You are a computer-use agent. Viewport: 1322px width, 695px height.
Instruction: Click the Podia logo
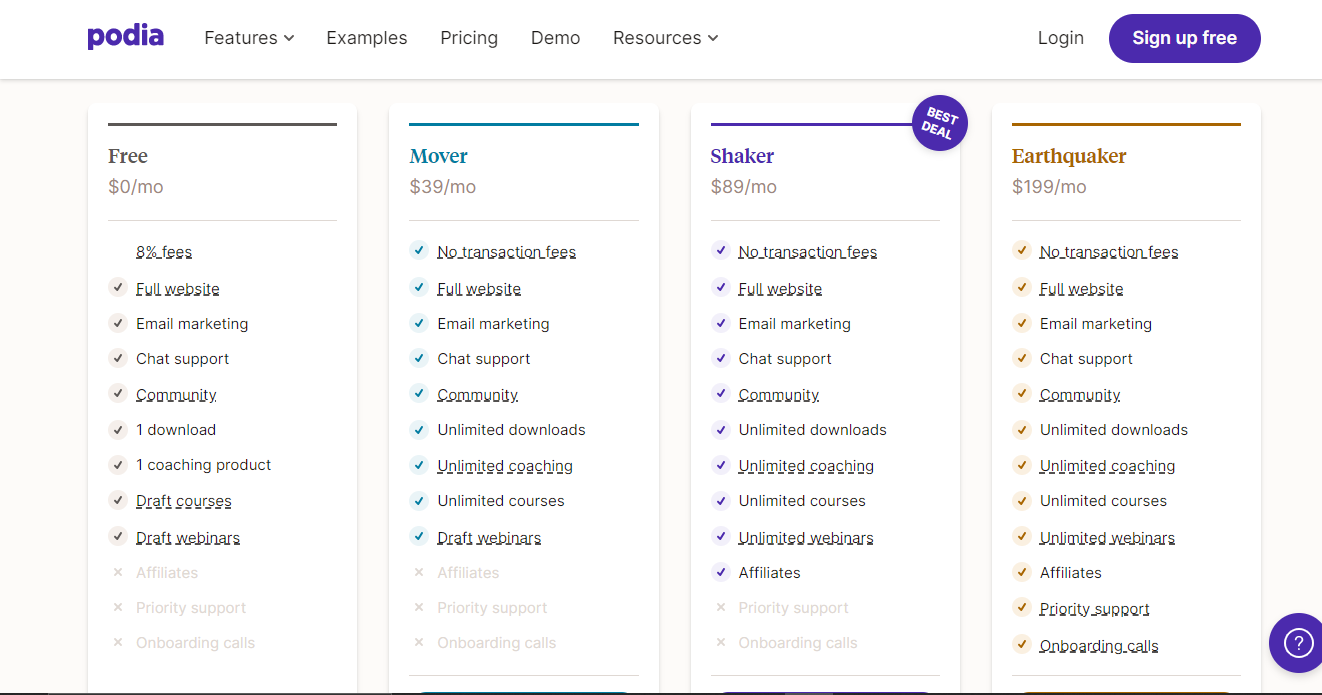click(125, 38)
